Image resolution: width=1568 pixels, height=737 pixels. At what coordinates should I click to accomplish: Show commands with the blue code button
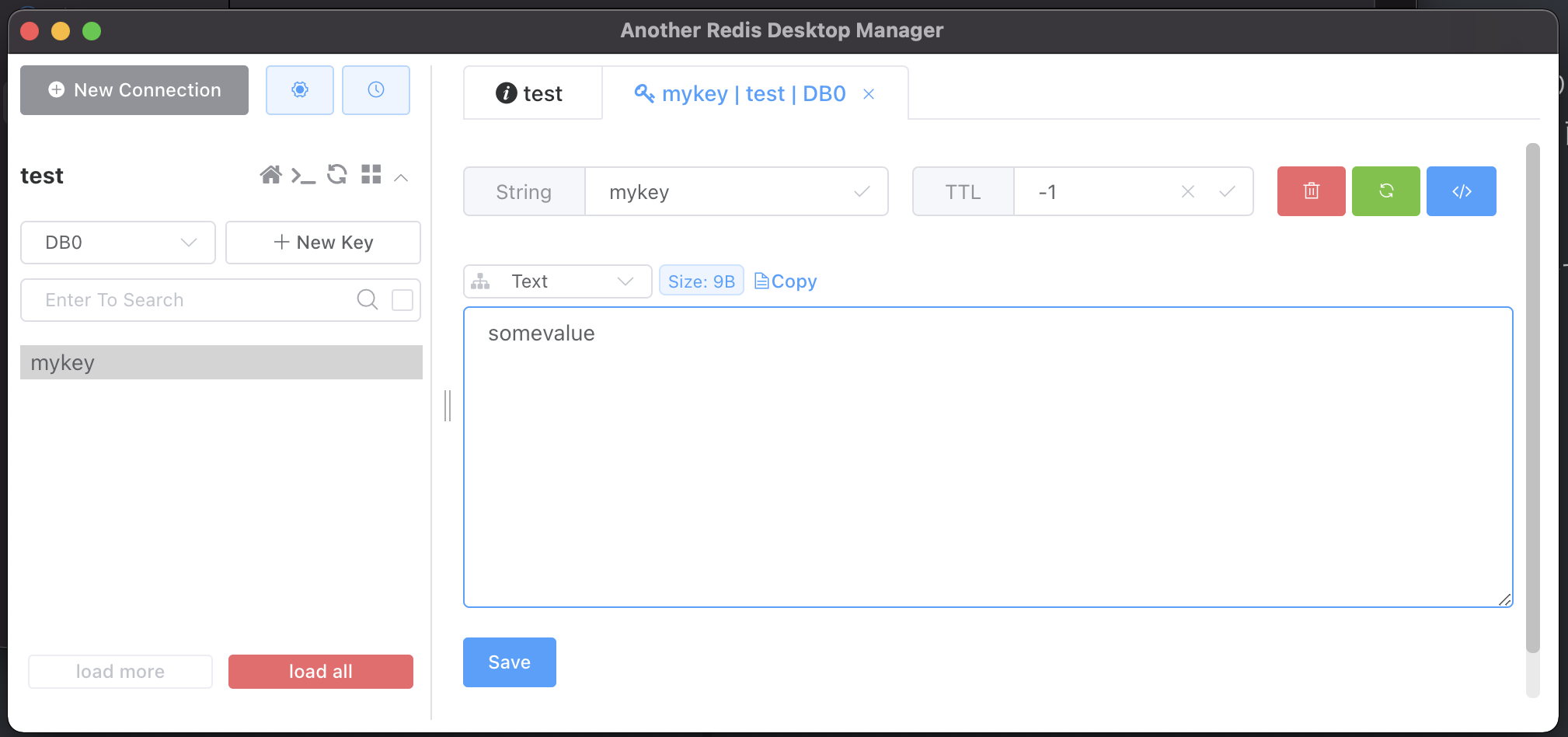(x=1461, y=191)
